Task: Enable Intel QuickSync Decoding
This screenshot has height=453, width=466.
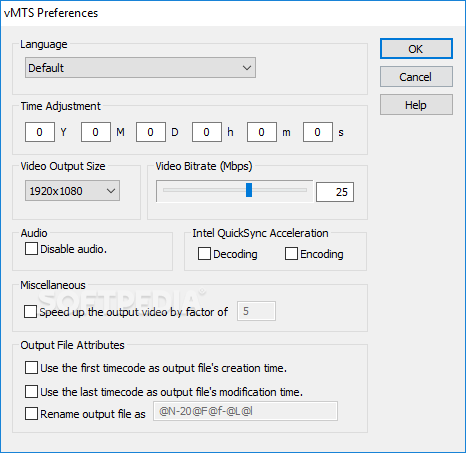Action: click(x=204, y=254)
